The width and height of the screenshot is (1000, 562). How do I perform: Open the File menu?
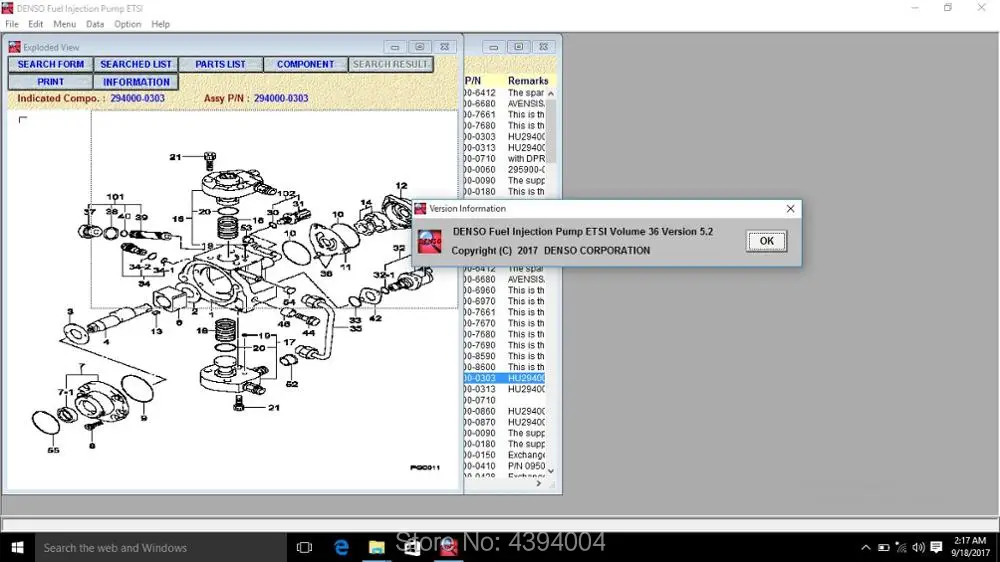[x=12, y=24]
